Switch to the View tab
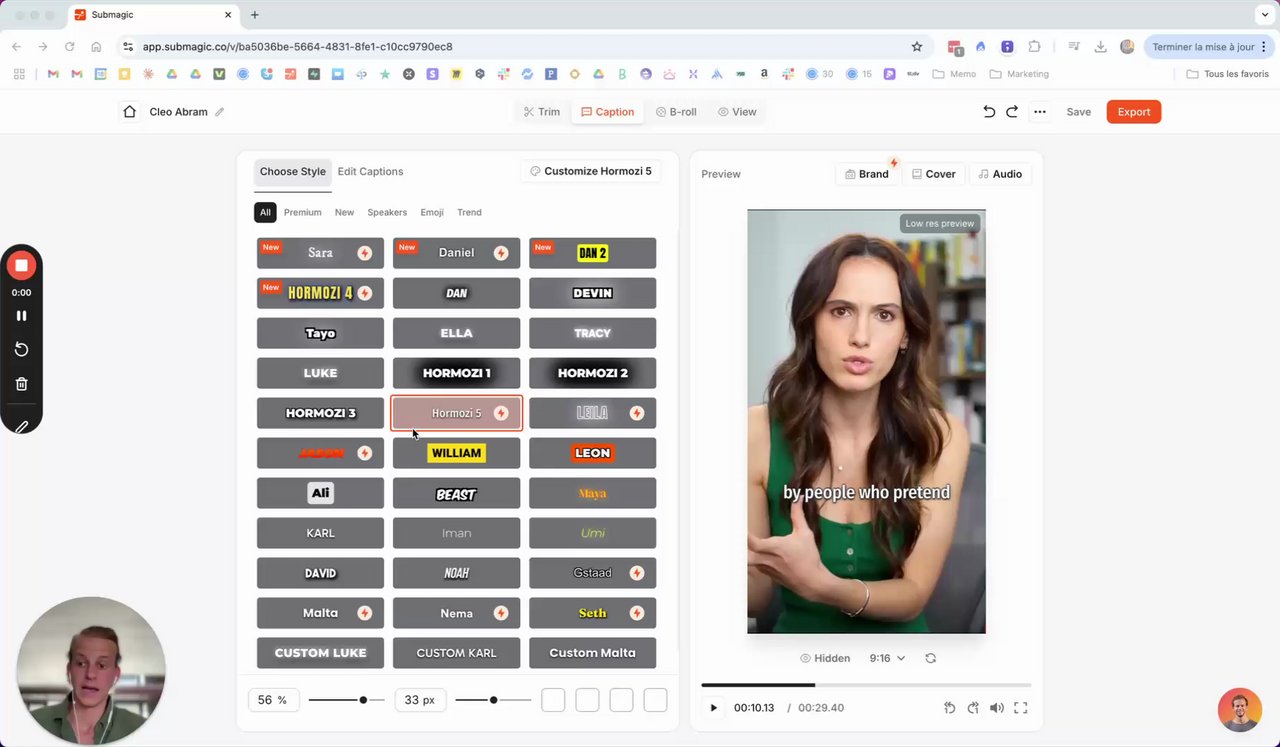The image size is (1280, 747). click(737, 112)
